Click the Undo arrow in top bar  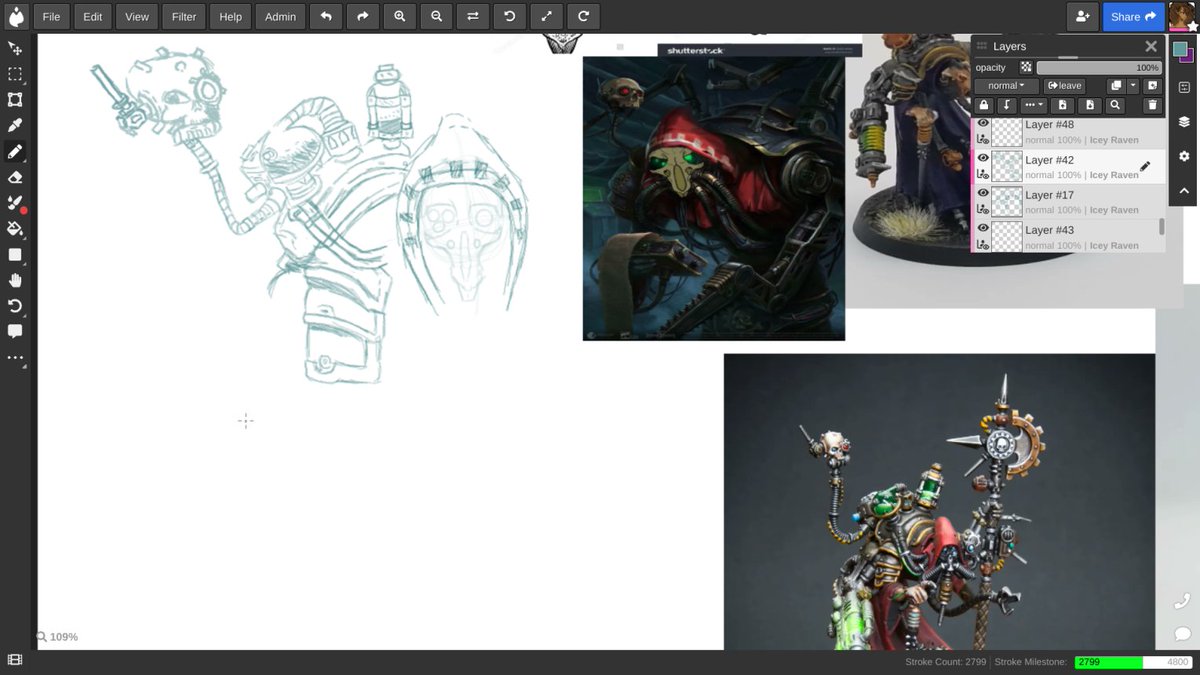(326, 16)
